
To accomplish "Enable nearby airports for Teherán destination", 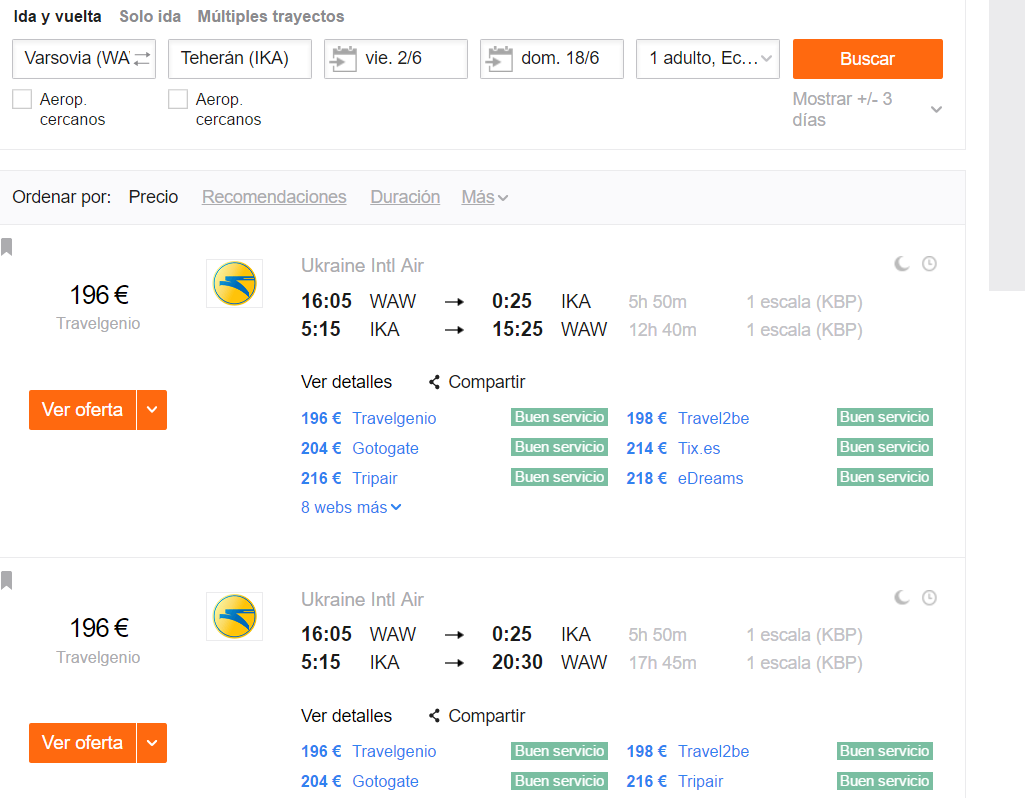I will coord(178,99).
